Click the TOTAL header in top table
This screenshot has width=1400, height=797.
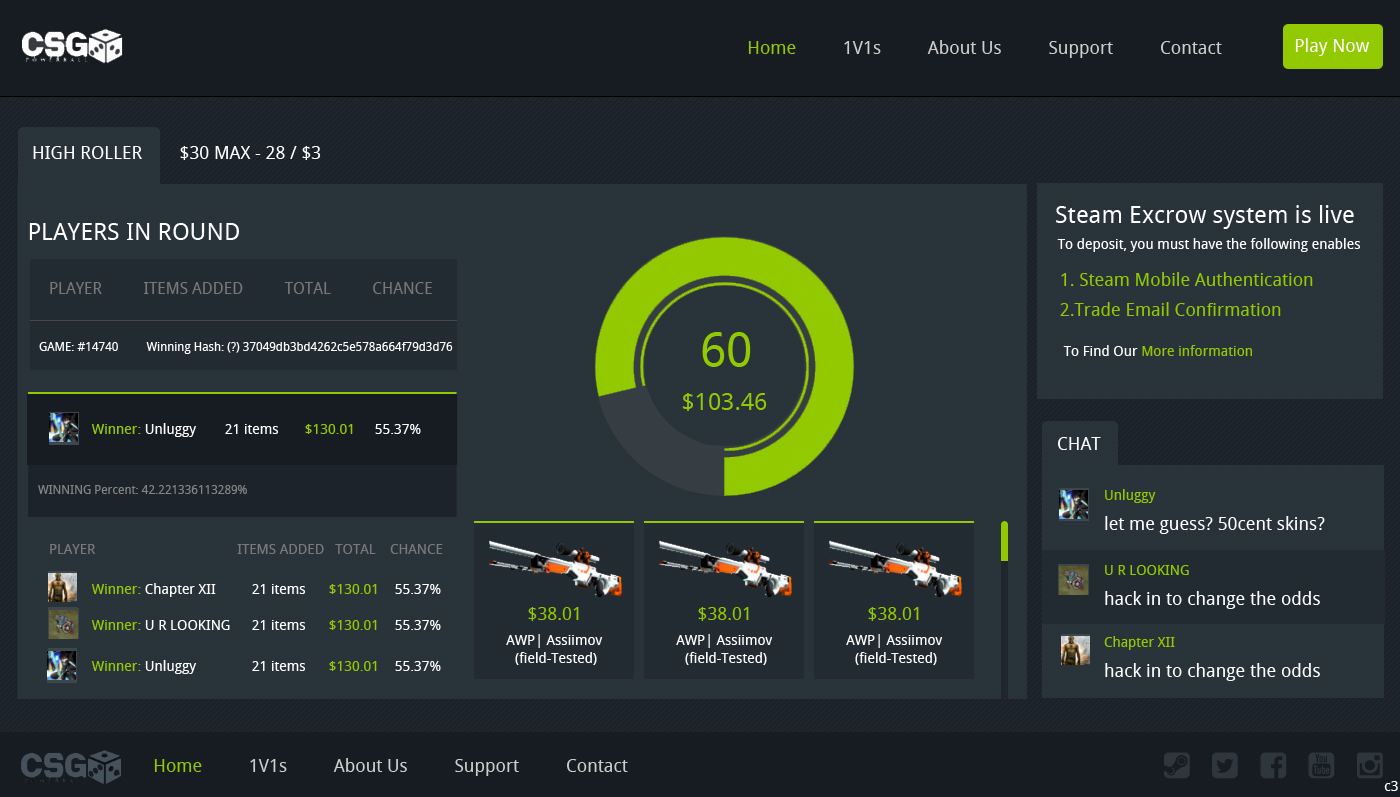[x=307, y=288]
